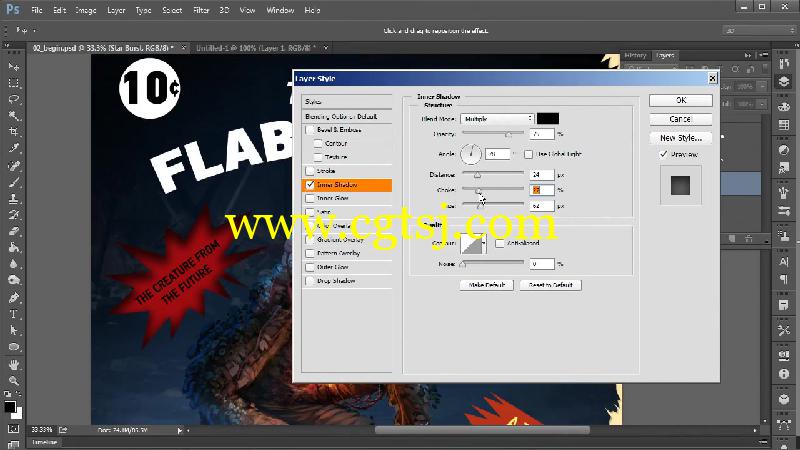
Task: Open the Character panel icon in right dock
Action: 784,262
